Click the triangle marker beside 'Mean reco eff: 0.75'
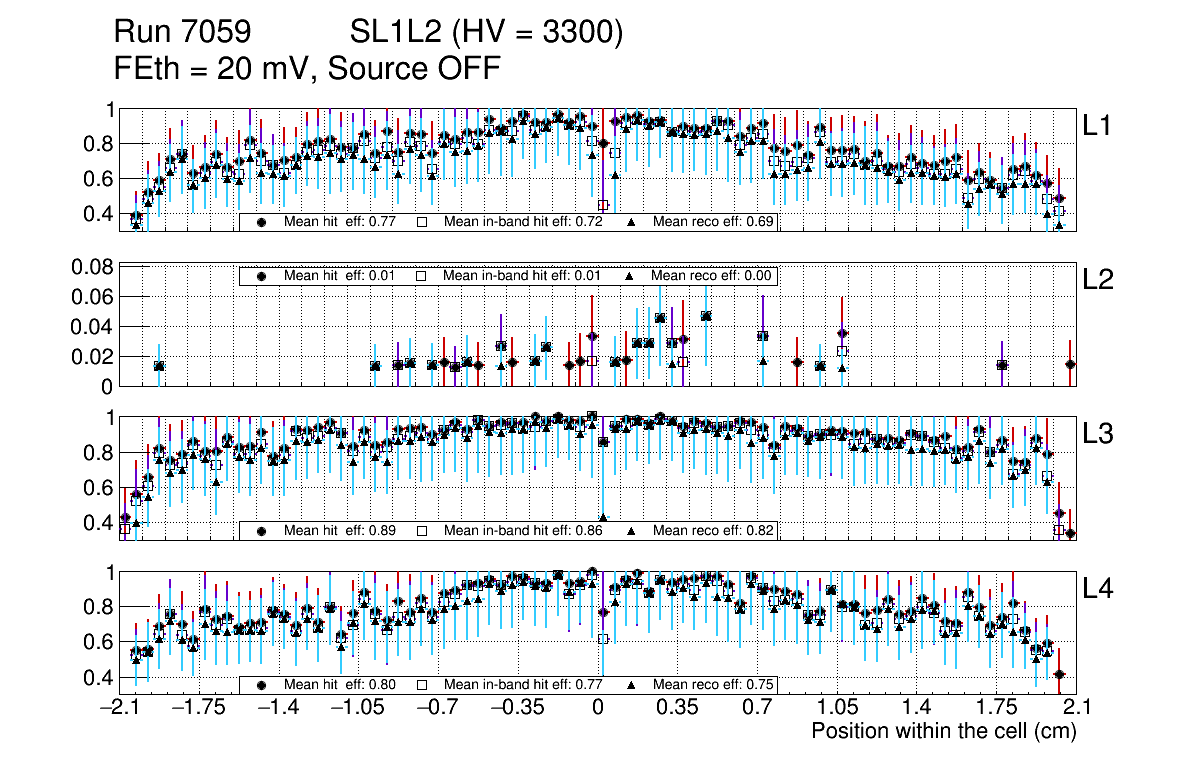Viewport: 1196px width, 772px height. tap(632, 685)
